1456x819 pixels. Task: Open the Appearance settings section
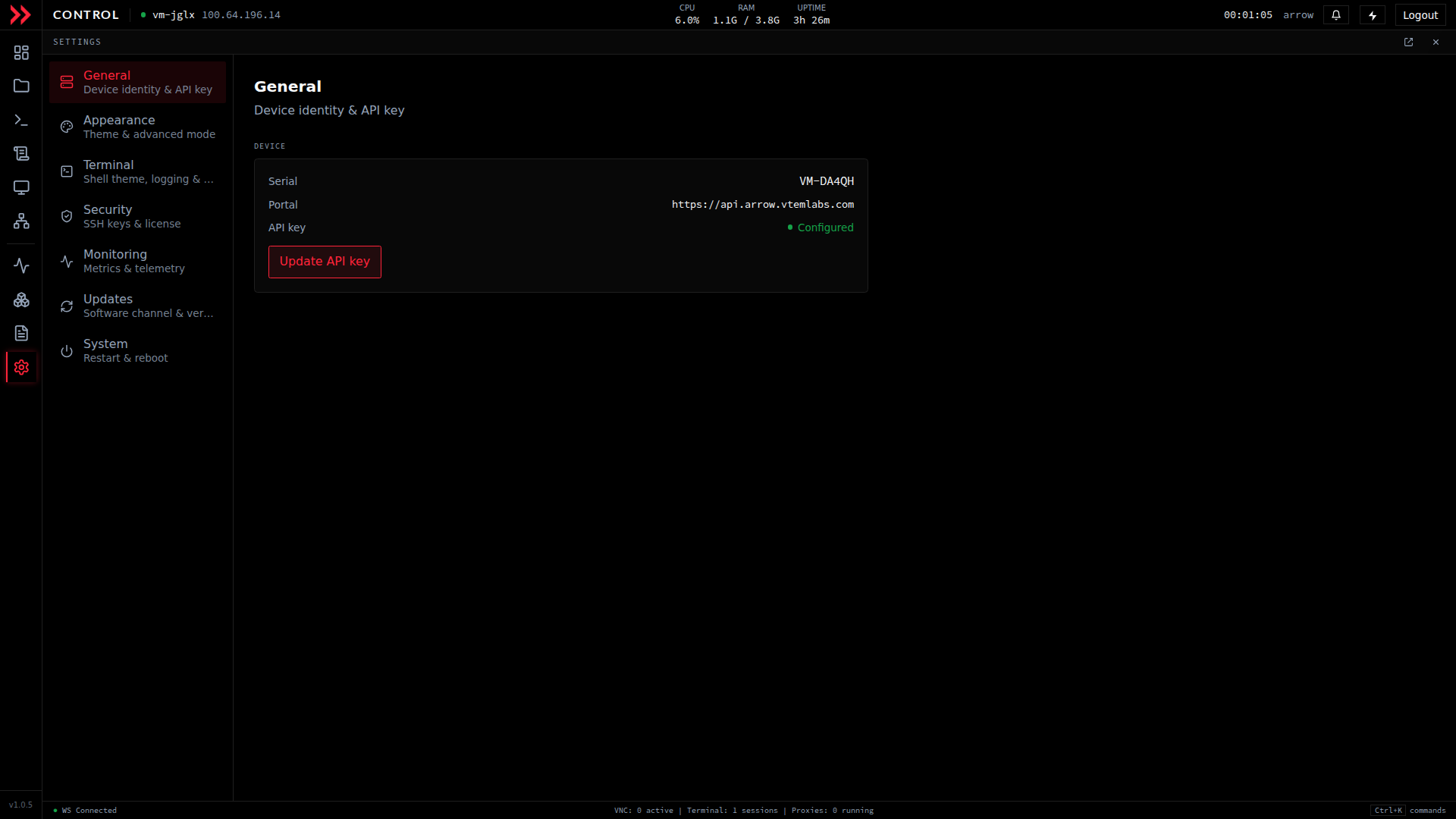[138, 127]
